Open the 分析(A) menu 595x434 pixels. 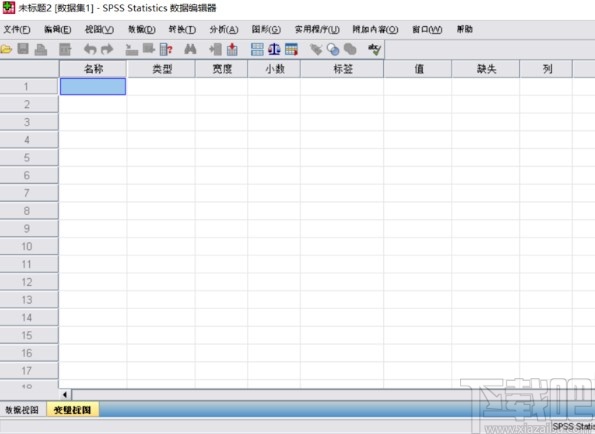tap(224, 30)
